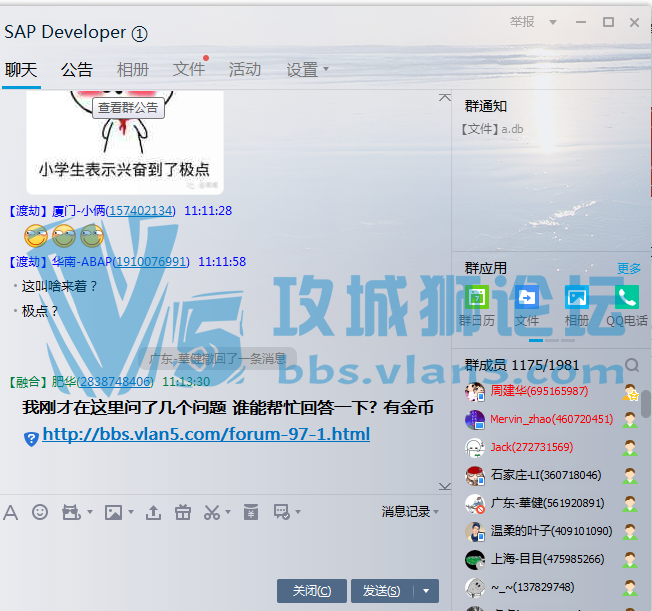Open the 消息记录 history dropdown

[x=410, y=512]
